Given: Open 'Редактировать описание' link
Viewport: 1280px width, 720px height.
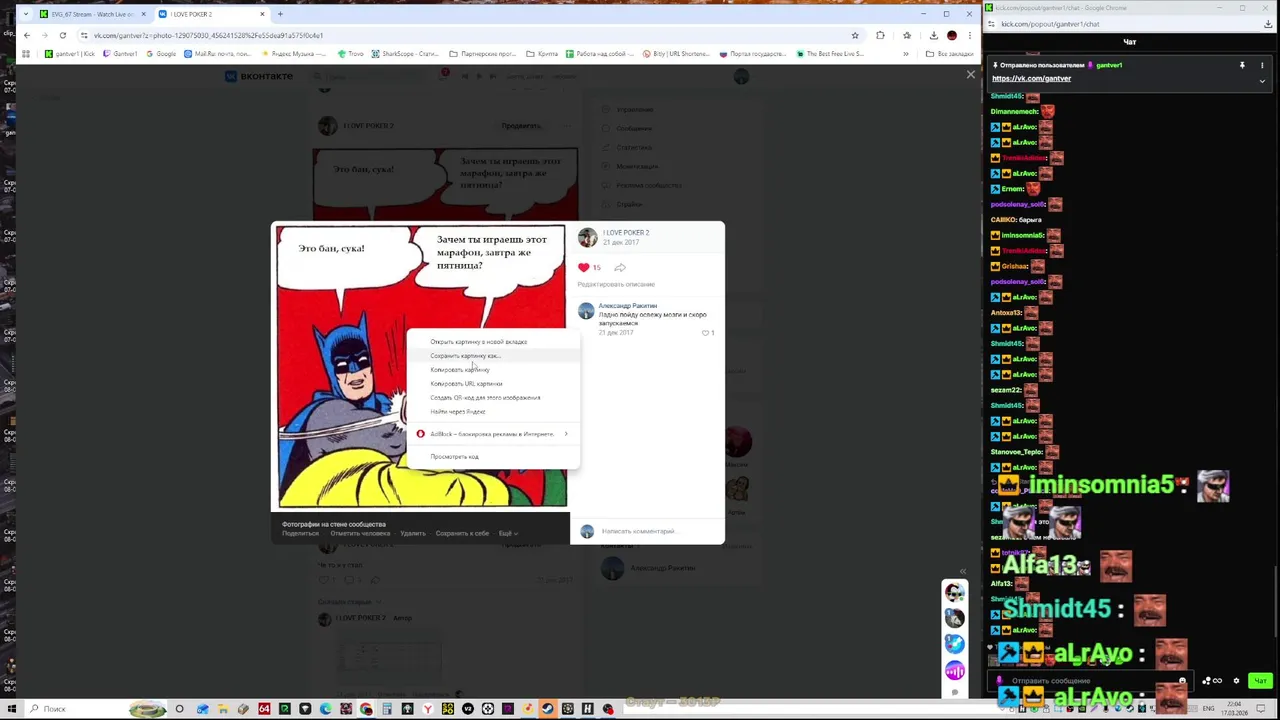Looking at the screenshot, I should tap(616, 284).
